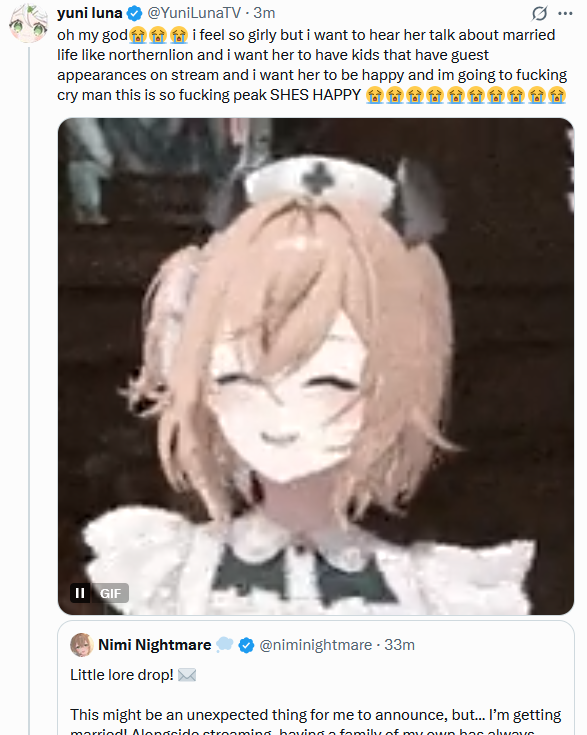Screen dimensions: 587x735
Task: Click the envelope emoji after lore drop
Action: (188, 675)
